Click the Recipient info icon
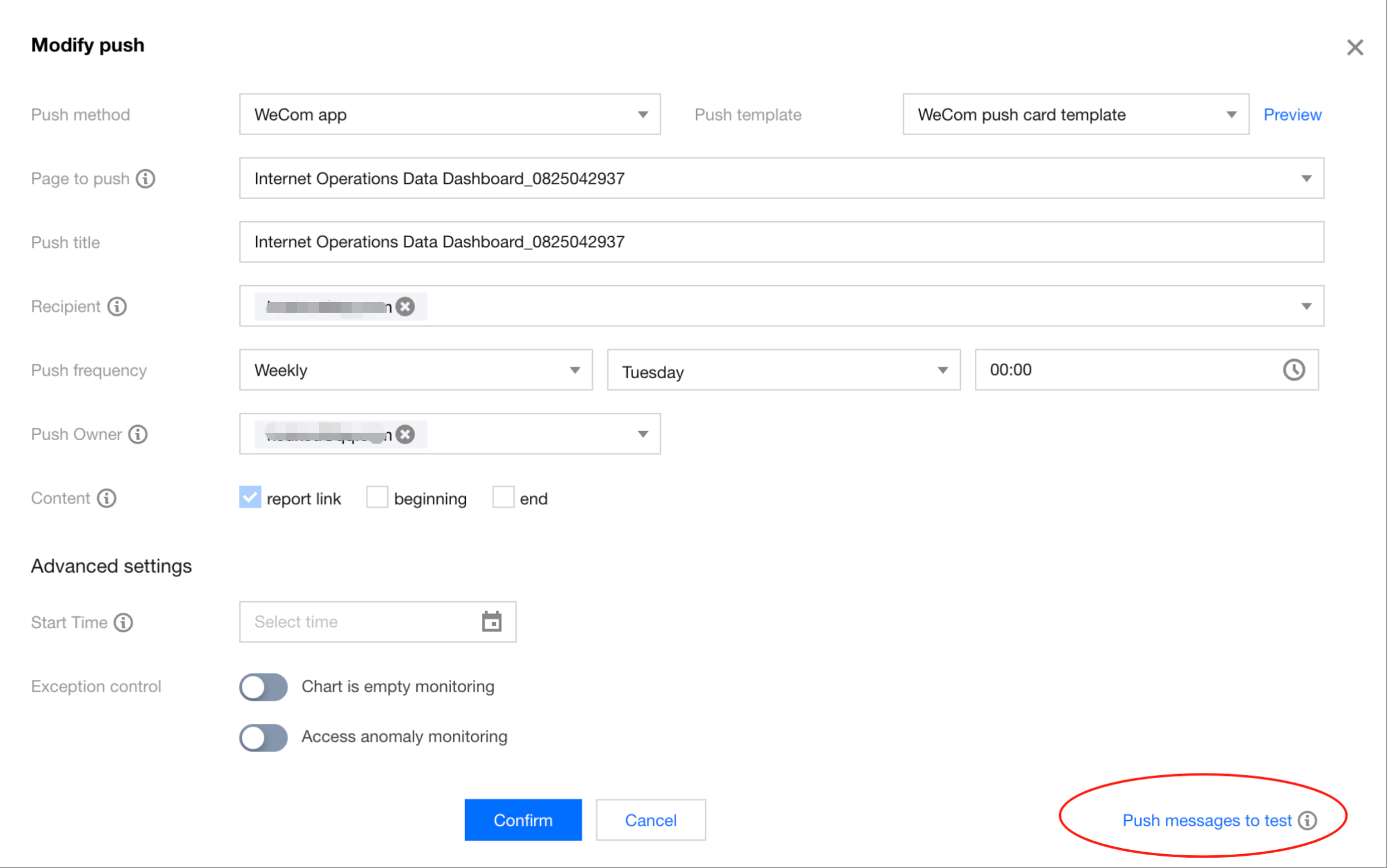The image size is (1387, 868). click(x=117, y=307)
